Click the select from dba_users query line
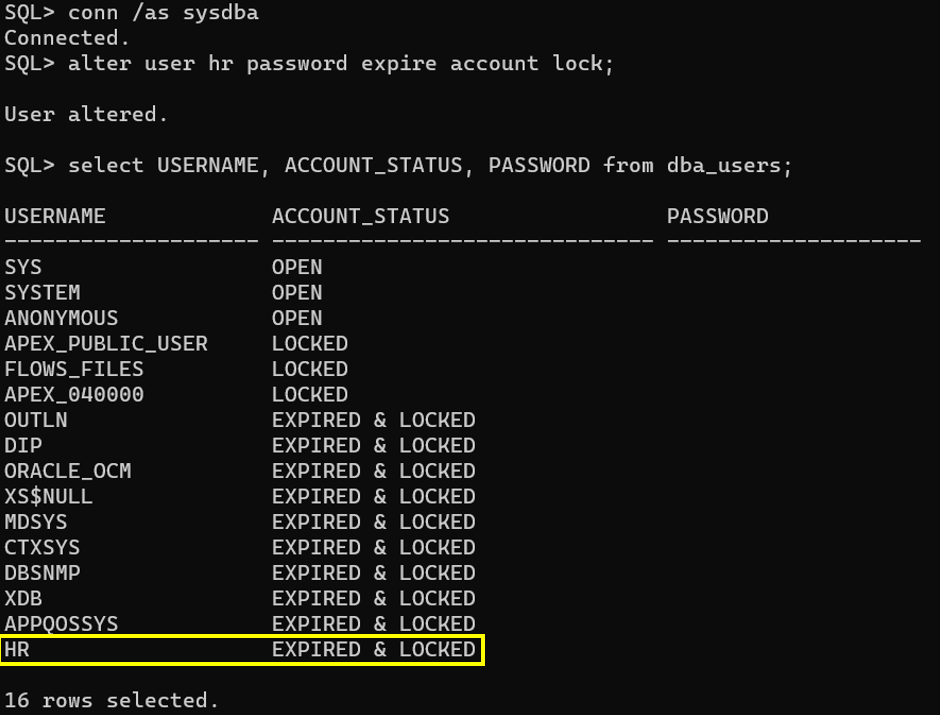The height and width of the screenshot is (715, 940). click(398, 165)
